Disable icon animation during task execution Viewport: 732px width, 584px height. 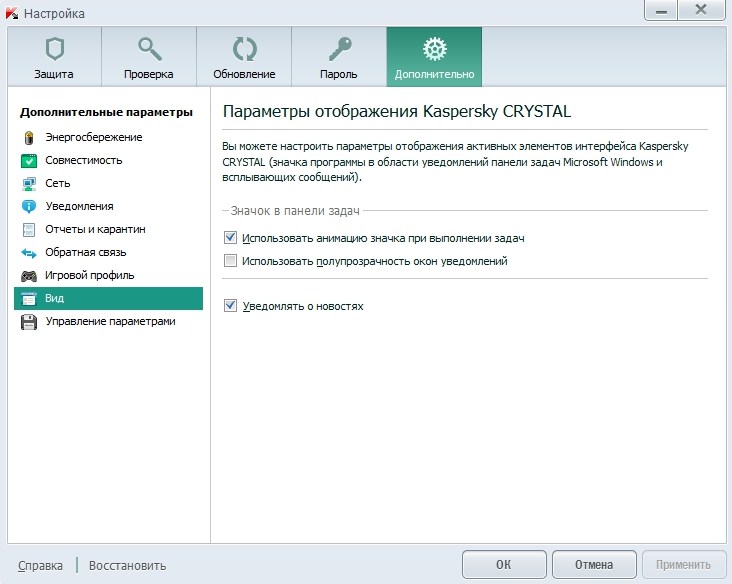click(231, 238)
